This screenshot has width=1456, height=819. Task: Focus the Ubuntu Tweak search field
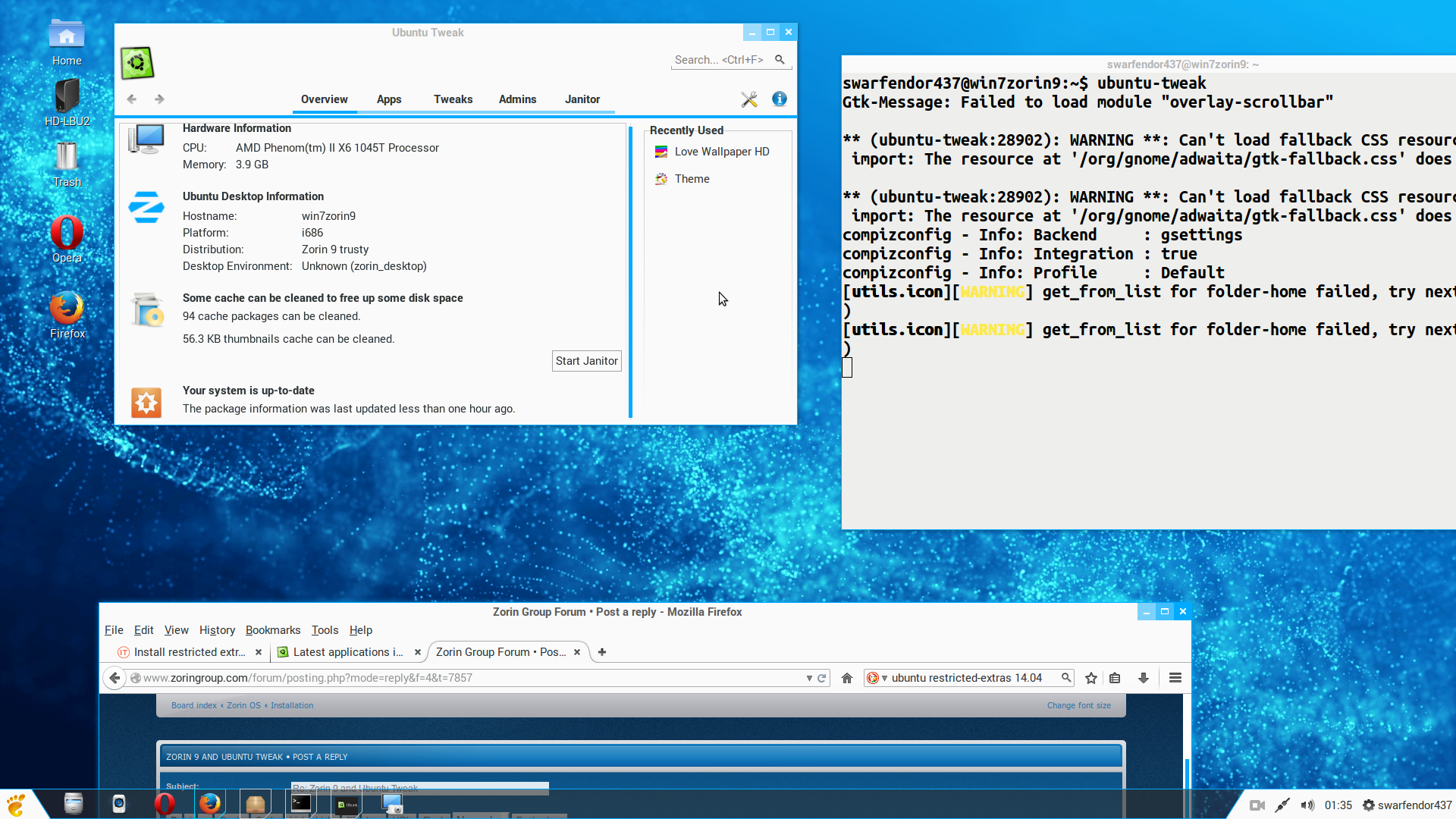coord(720,60)
